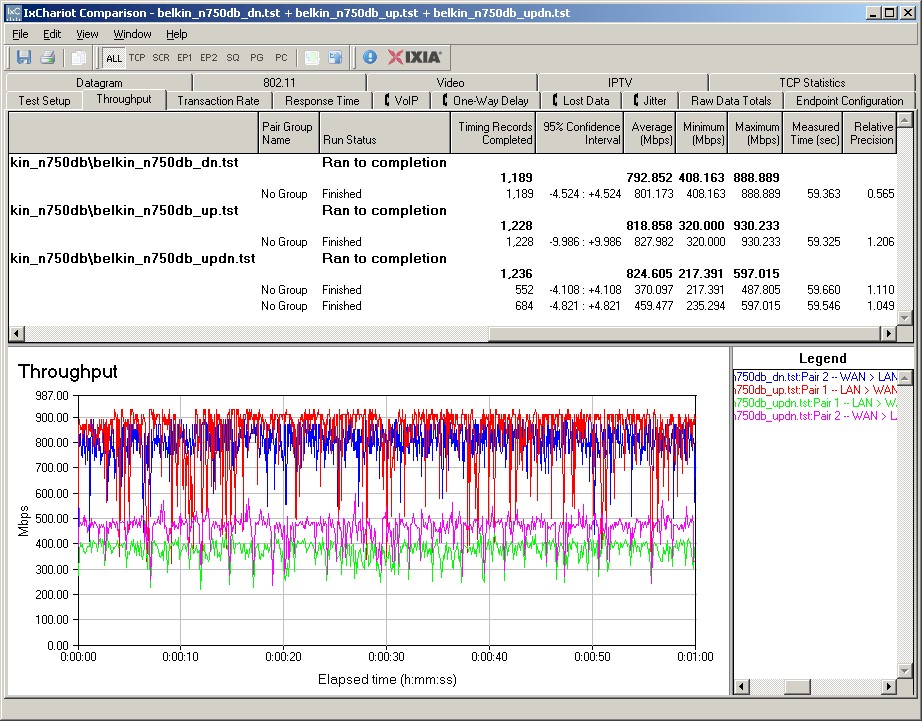Toggle the EP1 endpoint filter button
The height and width of the screenshot is (721, 922).
tap(185, 58)
